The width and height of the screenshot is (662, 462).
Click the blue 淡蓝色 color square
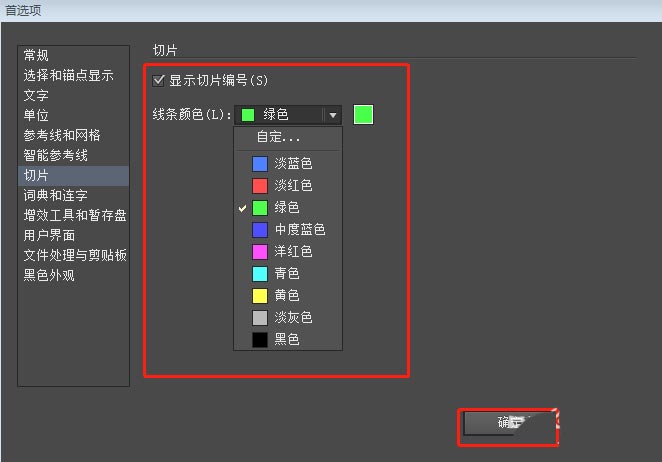click(260, 164)
